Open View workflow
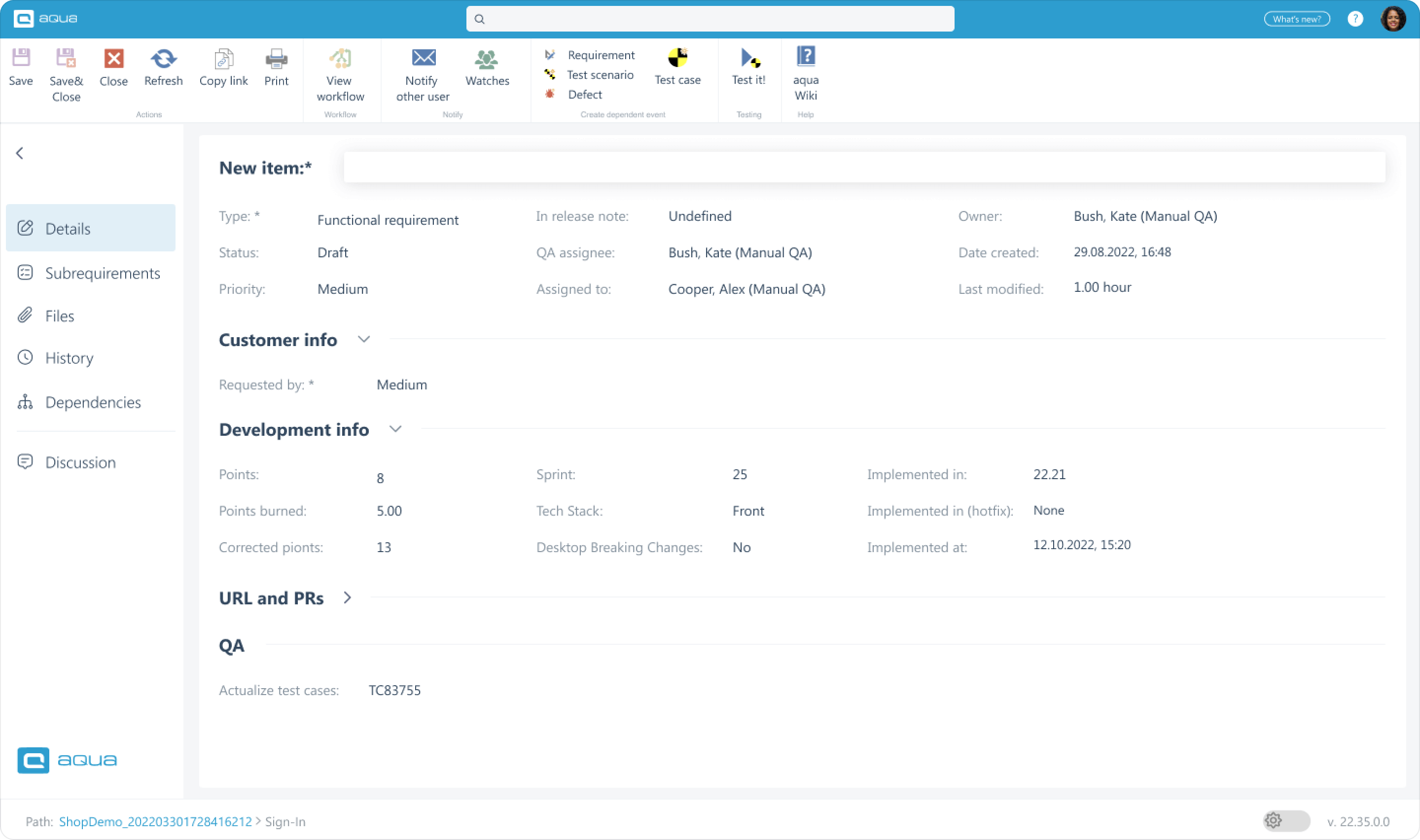 (339, 73)
